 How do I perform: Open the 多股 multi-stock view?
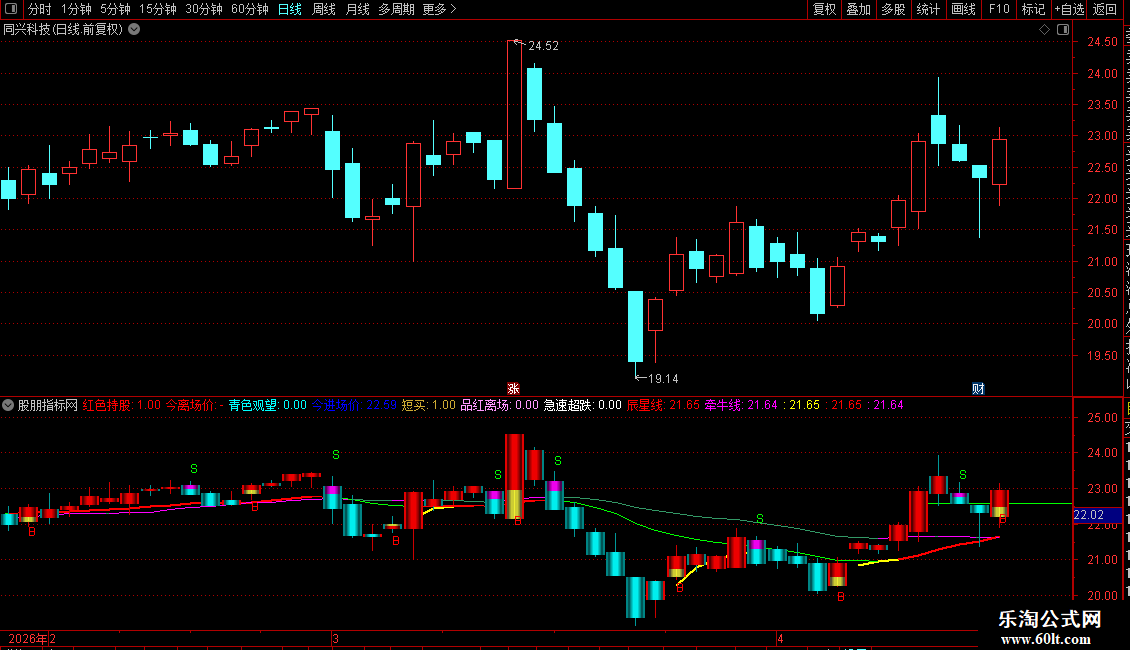[893, 9]
